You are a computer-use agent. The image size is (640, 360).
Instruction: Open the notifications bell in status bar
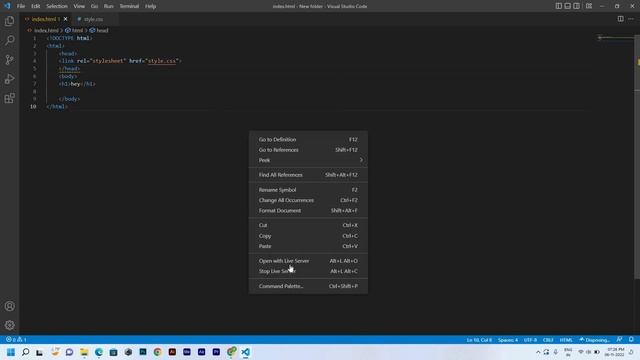tap(631, 340)
